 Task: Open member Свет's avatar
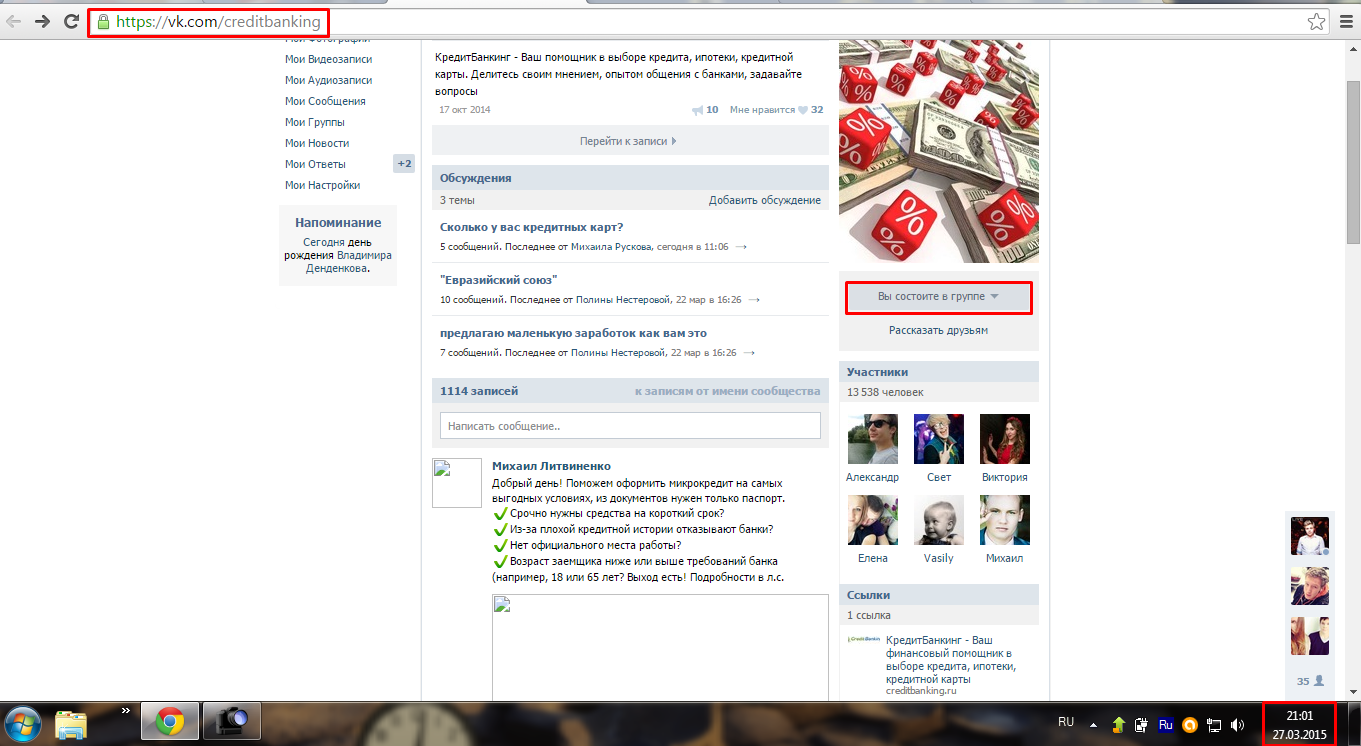tap(939, 439)
